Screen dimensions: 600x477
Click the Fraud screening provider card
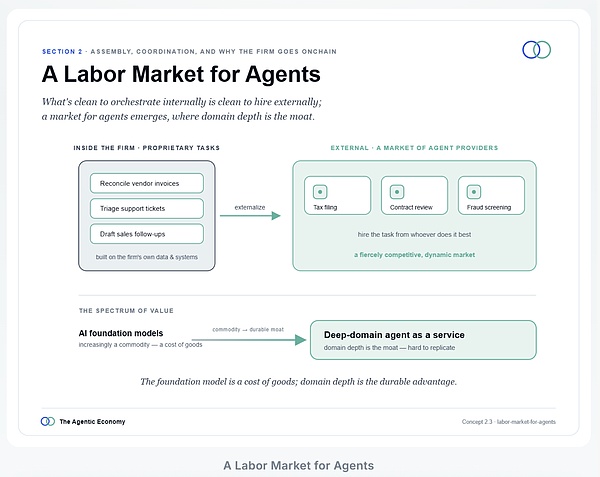[491, 195]
